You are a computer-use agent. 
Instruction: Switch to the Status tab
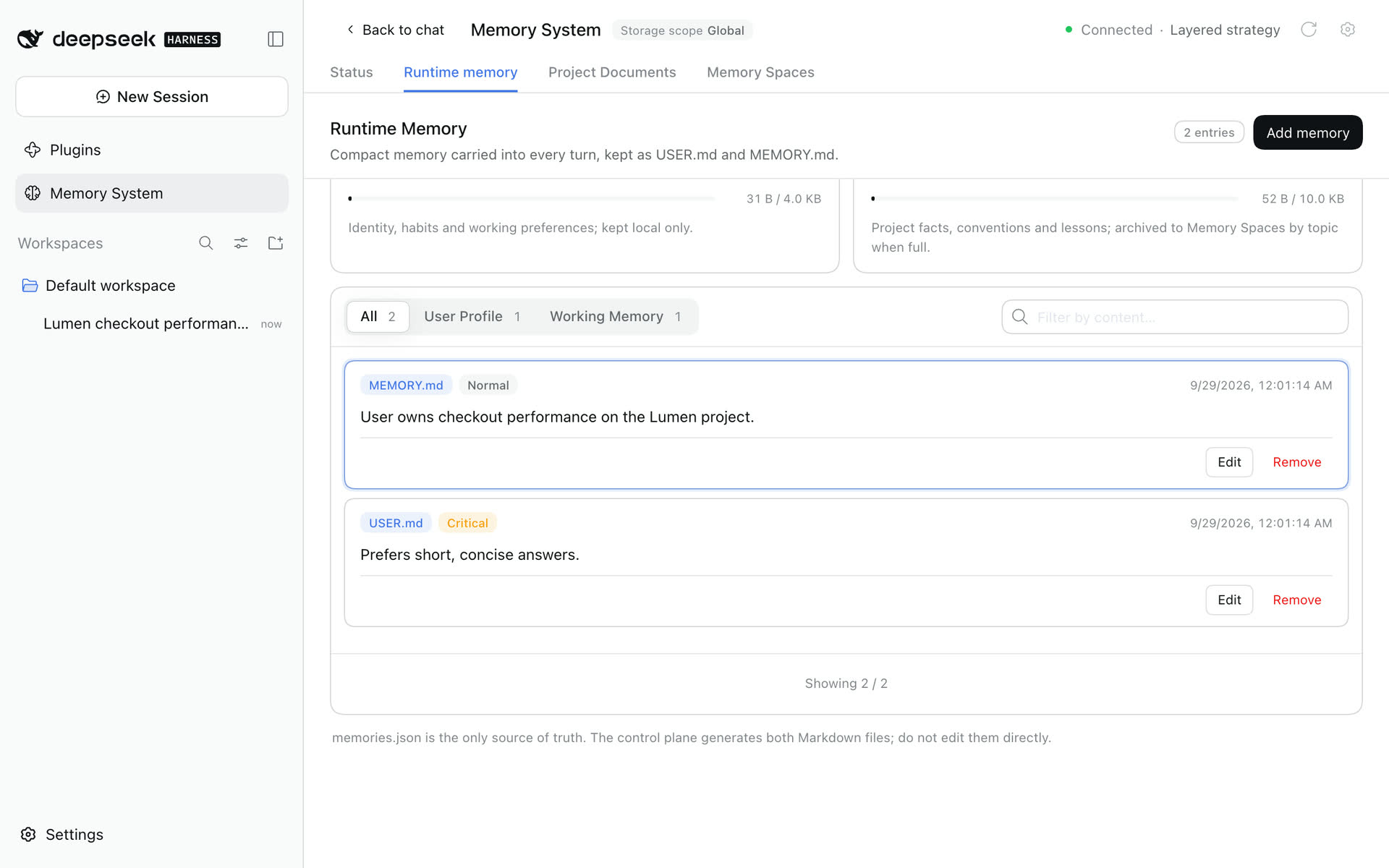pos(352,72)
